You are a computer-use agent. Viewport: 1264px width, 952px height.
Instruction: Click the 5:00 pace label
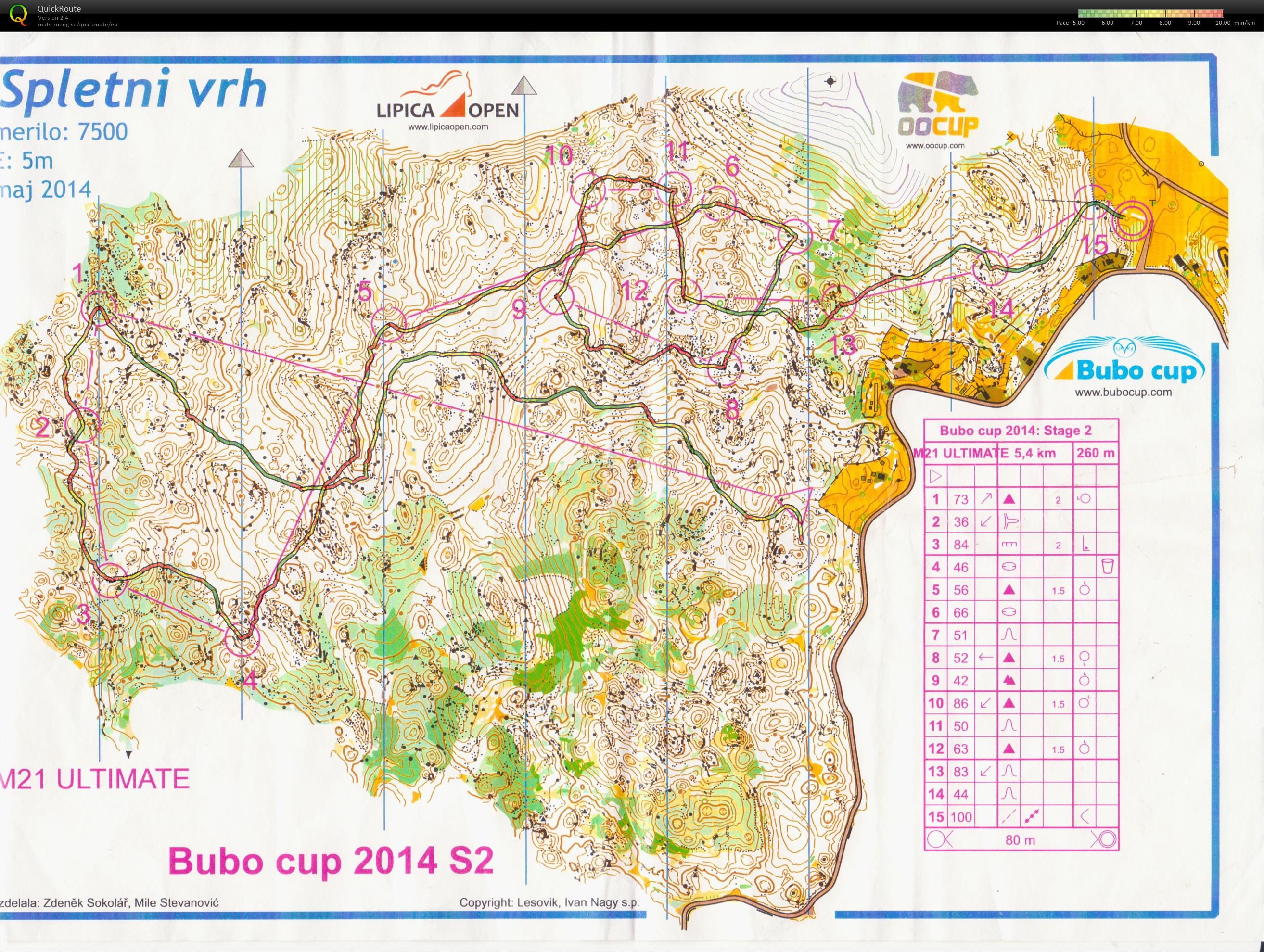point(1078,23)
